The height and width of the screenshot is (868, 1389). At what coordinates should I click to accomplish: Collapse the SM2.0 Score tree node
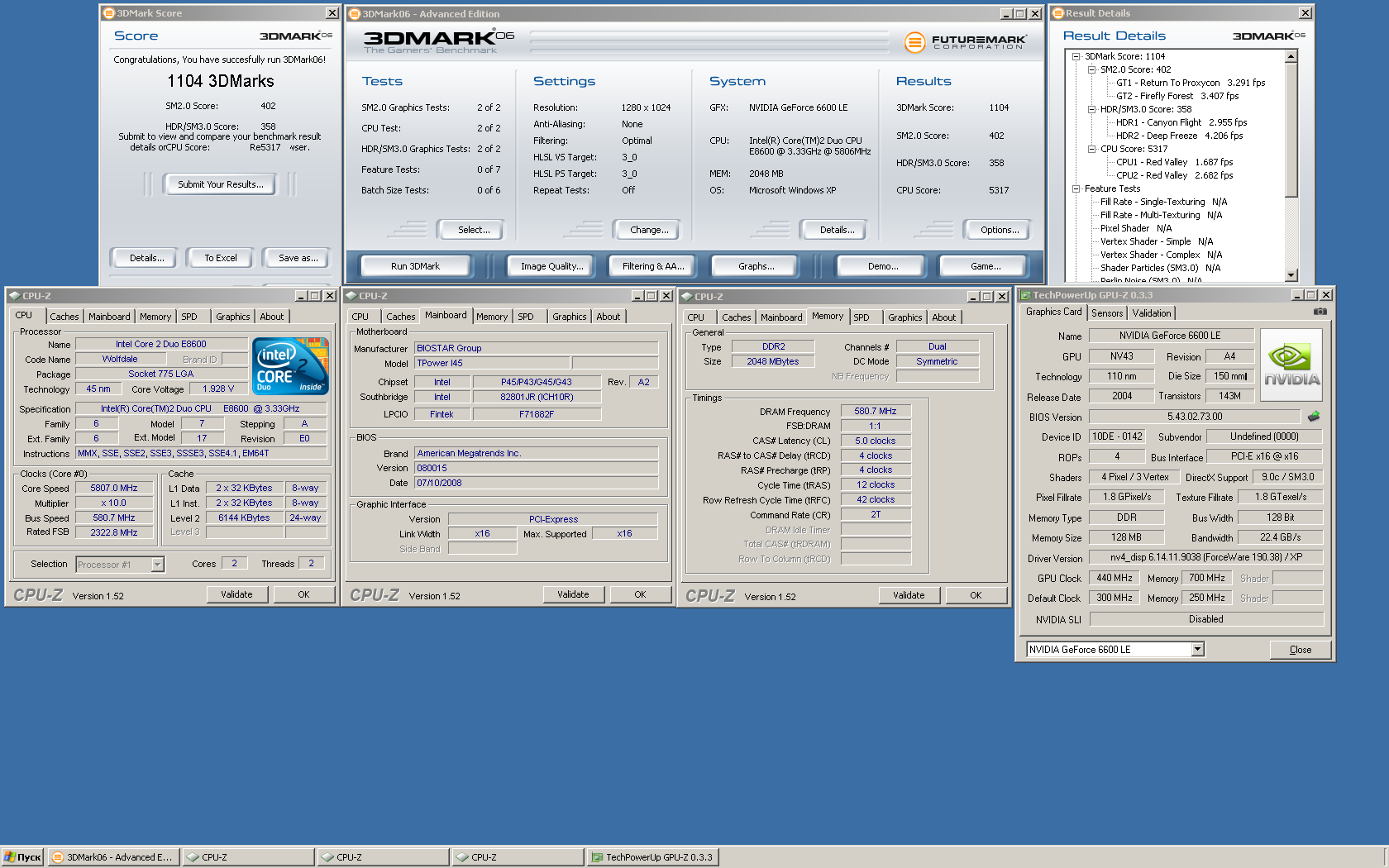pyautogui.click(x=1092, y=70)
